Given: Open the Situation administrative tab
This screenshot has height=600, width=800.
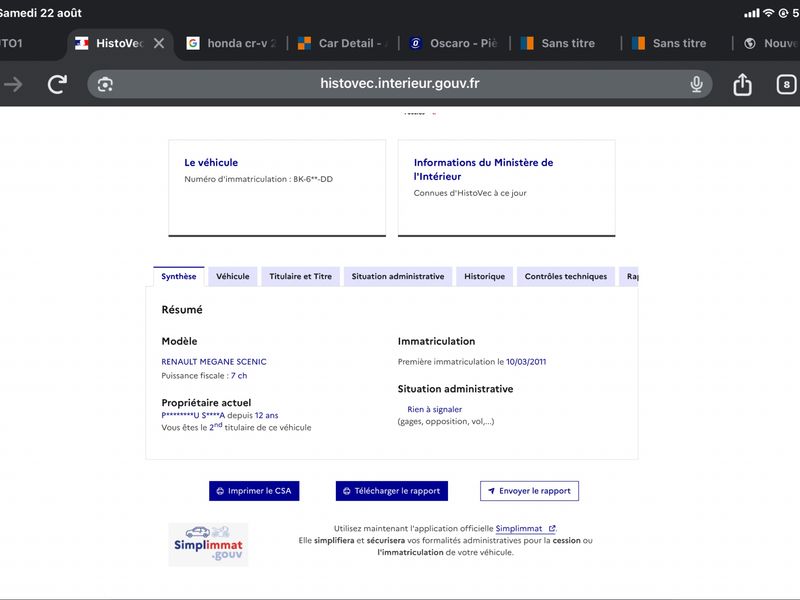Looking at the screenshot, I should 398,277.
